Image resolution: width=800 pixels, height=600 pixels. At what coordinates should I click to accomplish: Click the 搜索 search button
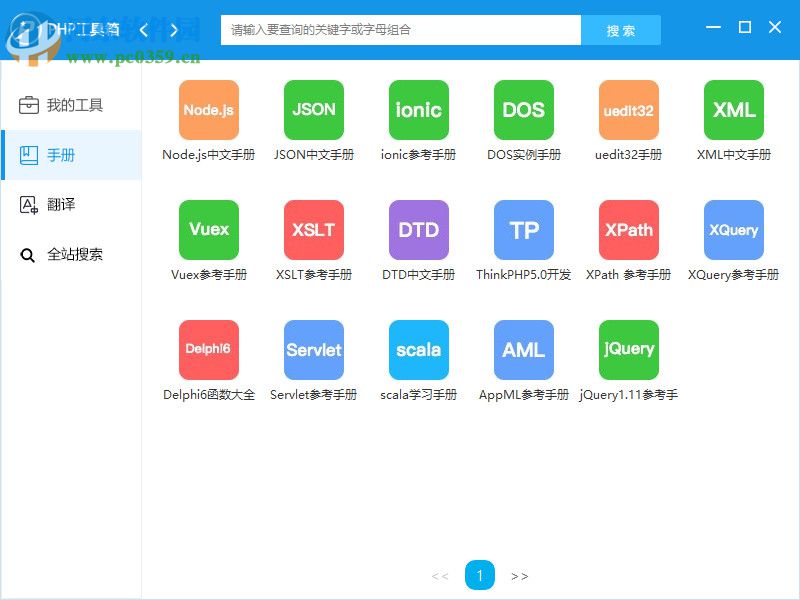point(622,30)
